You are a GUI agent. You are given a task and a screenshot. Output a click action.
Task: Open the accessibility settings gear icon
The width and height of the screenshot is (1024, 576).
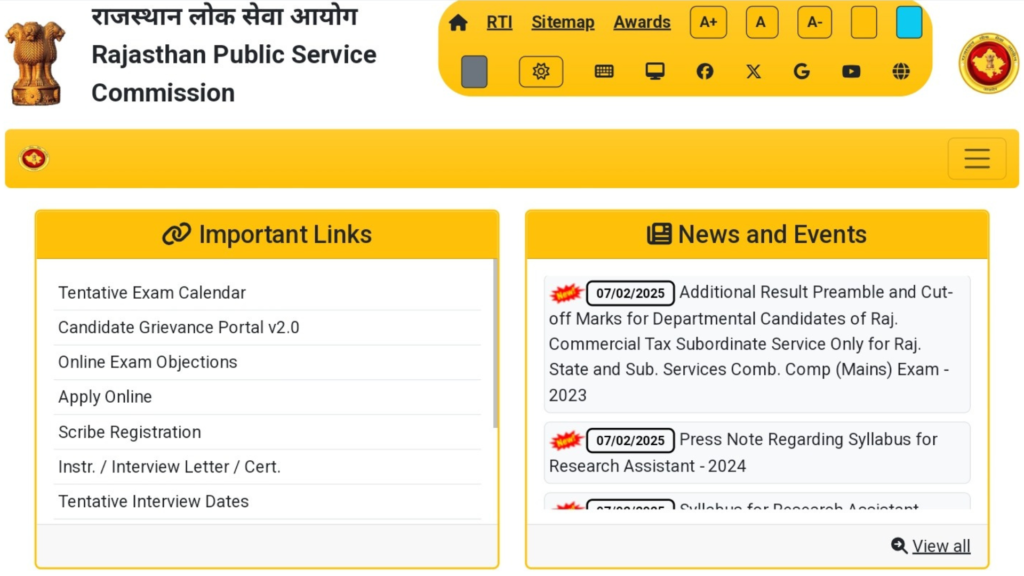click(x=541, y=71)
